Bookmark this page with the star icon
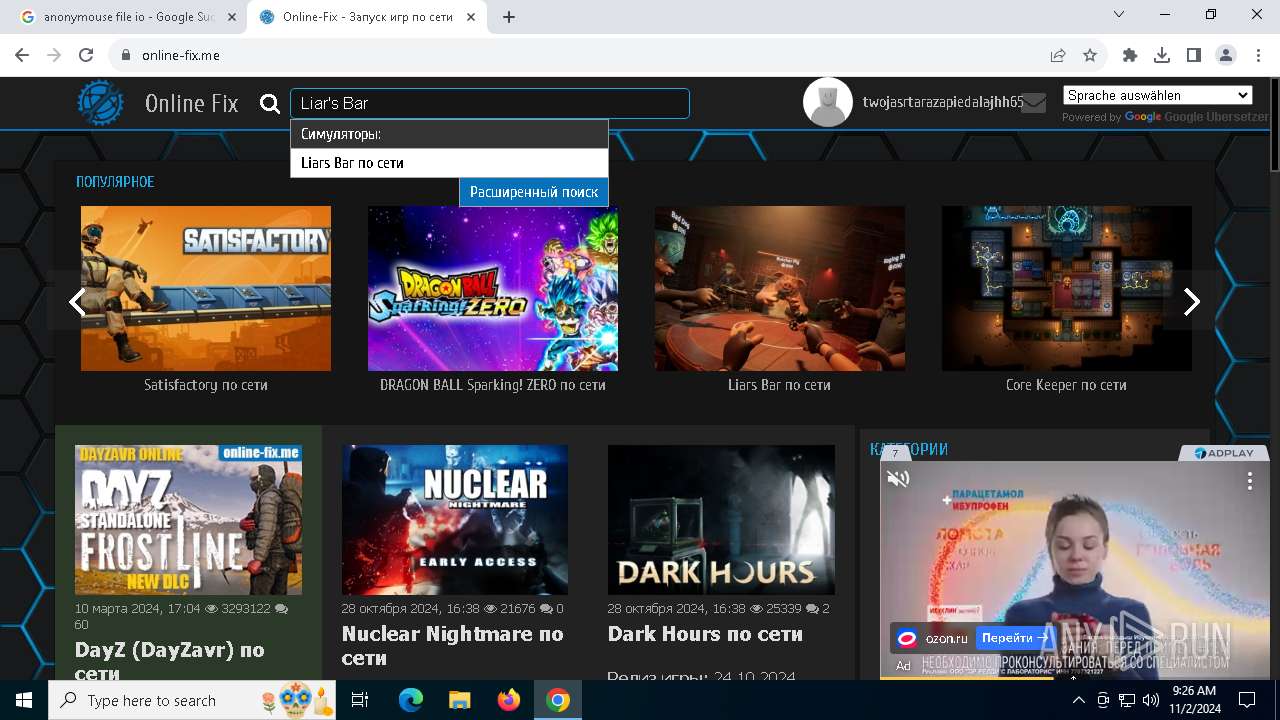The height and width of the screenshot is (720, 1280). pos(1090,56)
